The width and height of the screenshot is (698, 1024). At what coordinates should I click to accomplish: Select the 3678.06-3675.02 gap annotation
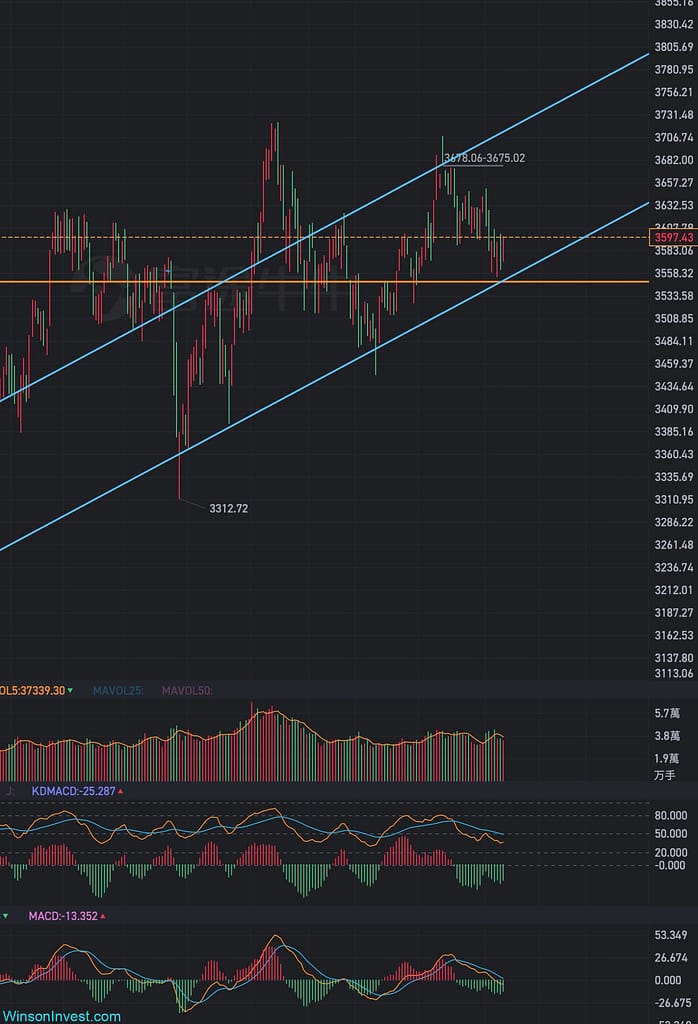click(484, 158)
